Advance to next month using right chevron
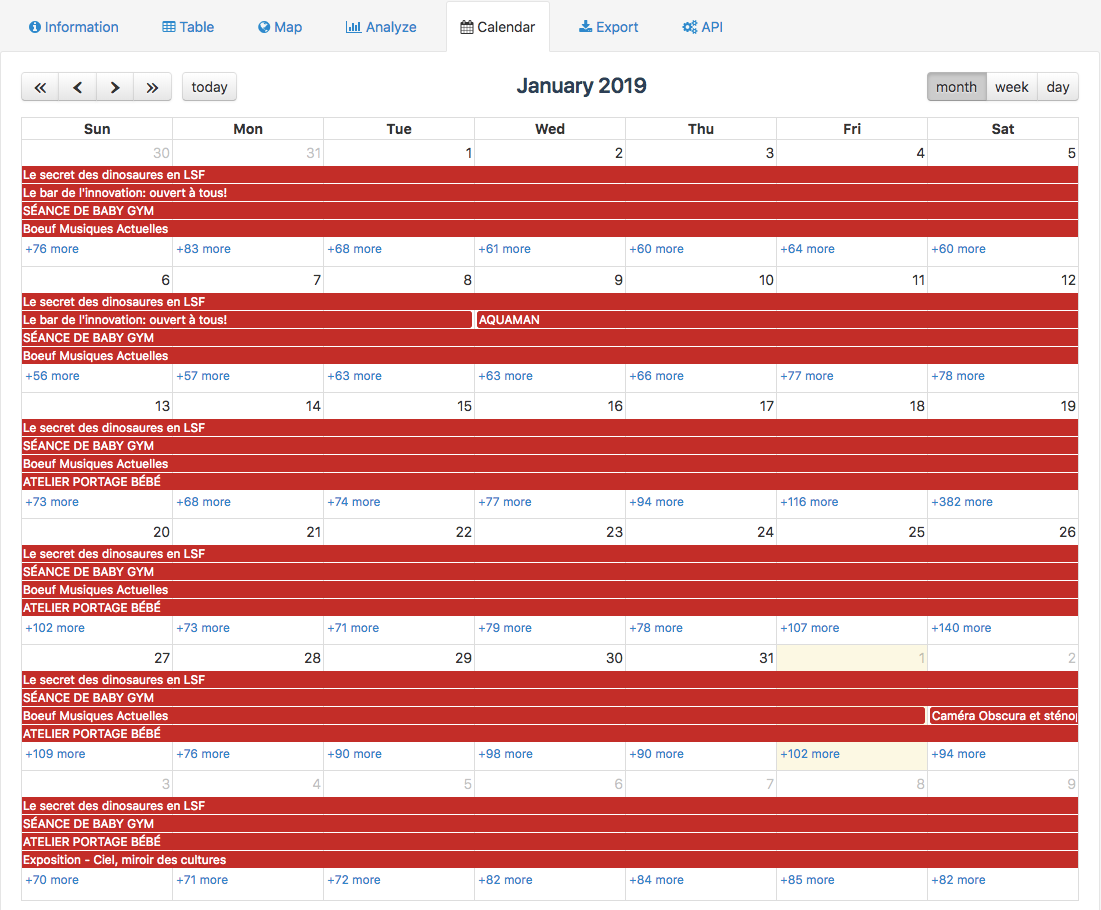The image size is (1101, 910). click(x=115, y=87)
